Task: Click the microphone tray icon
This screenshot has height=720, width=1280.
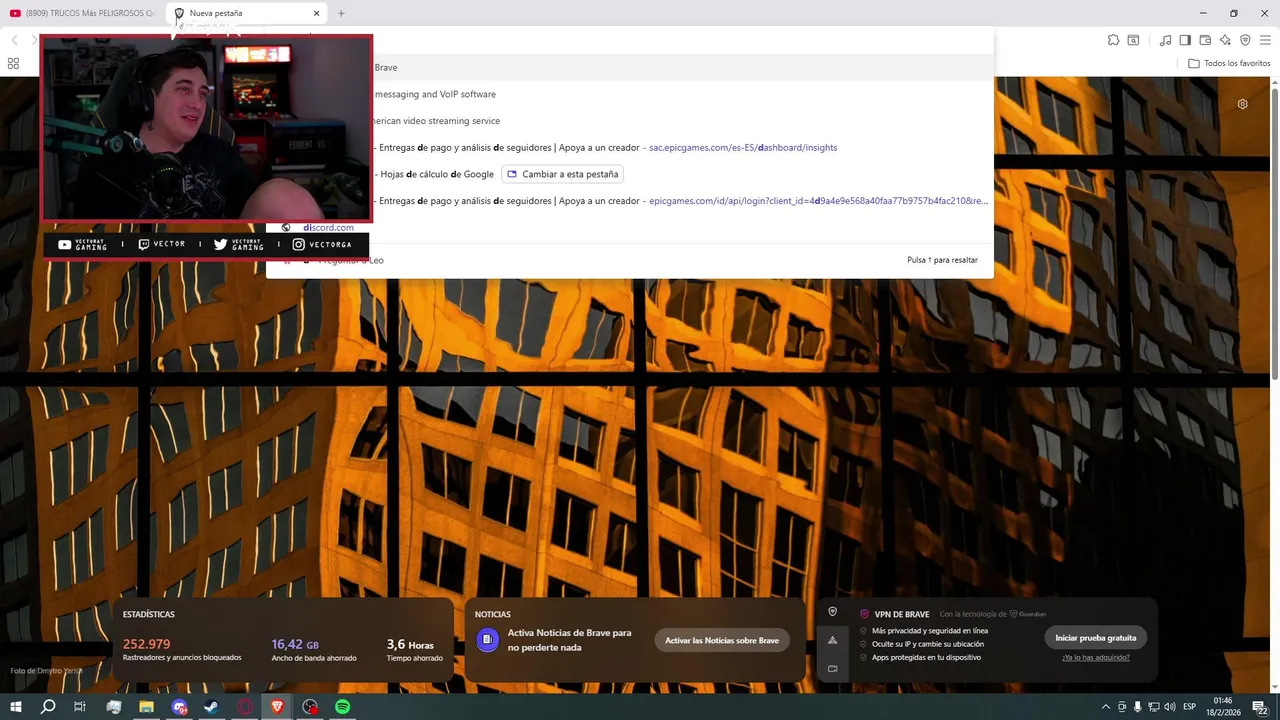Action: (1137, 707)
